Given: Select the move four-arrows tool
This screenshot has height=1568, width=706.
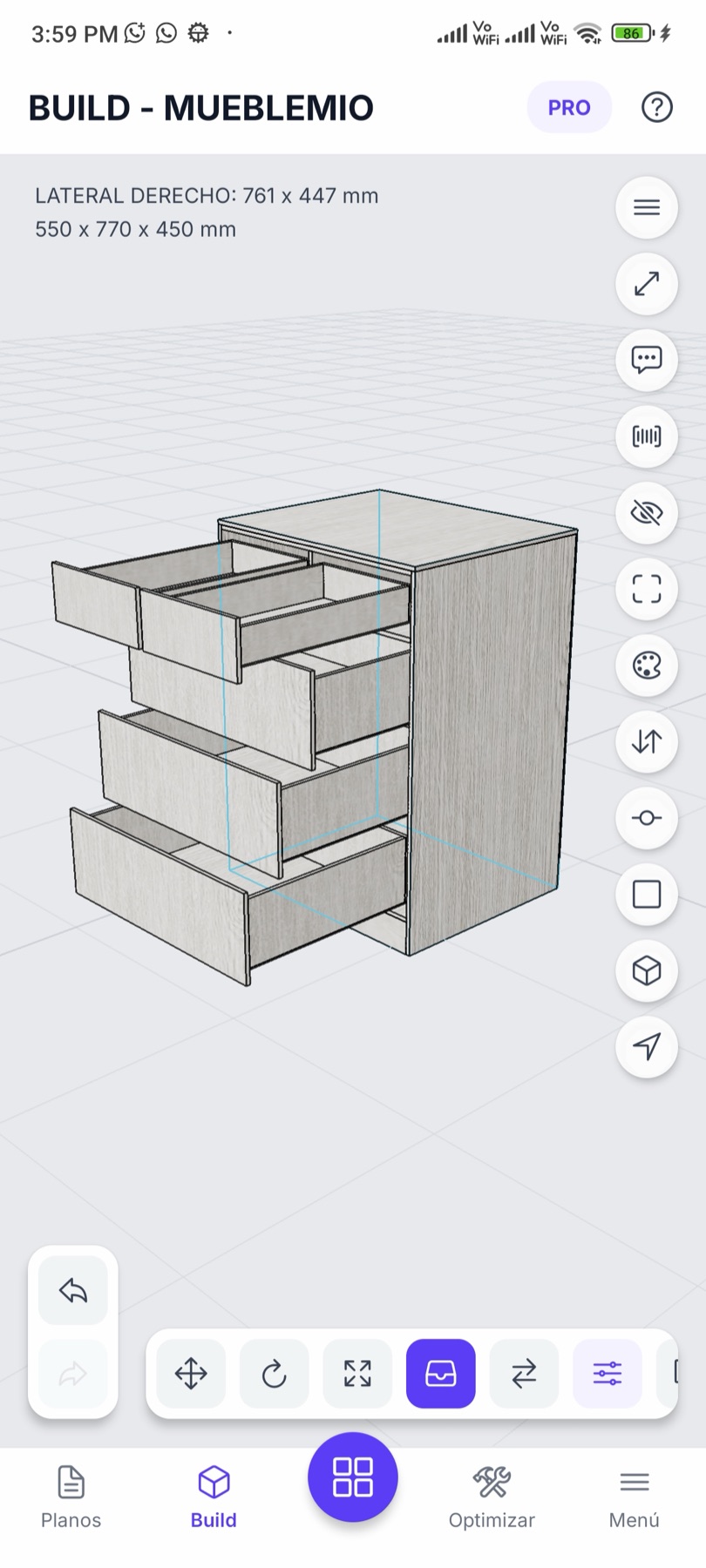Looking at the screenshot, I should [191, 1374].
